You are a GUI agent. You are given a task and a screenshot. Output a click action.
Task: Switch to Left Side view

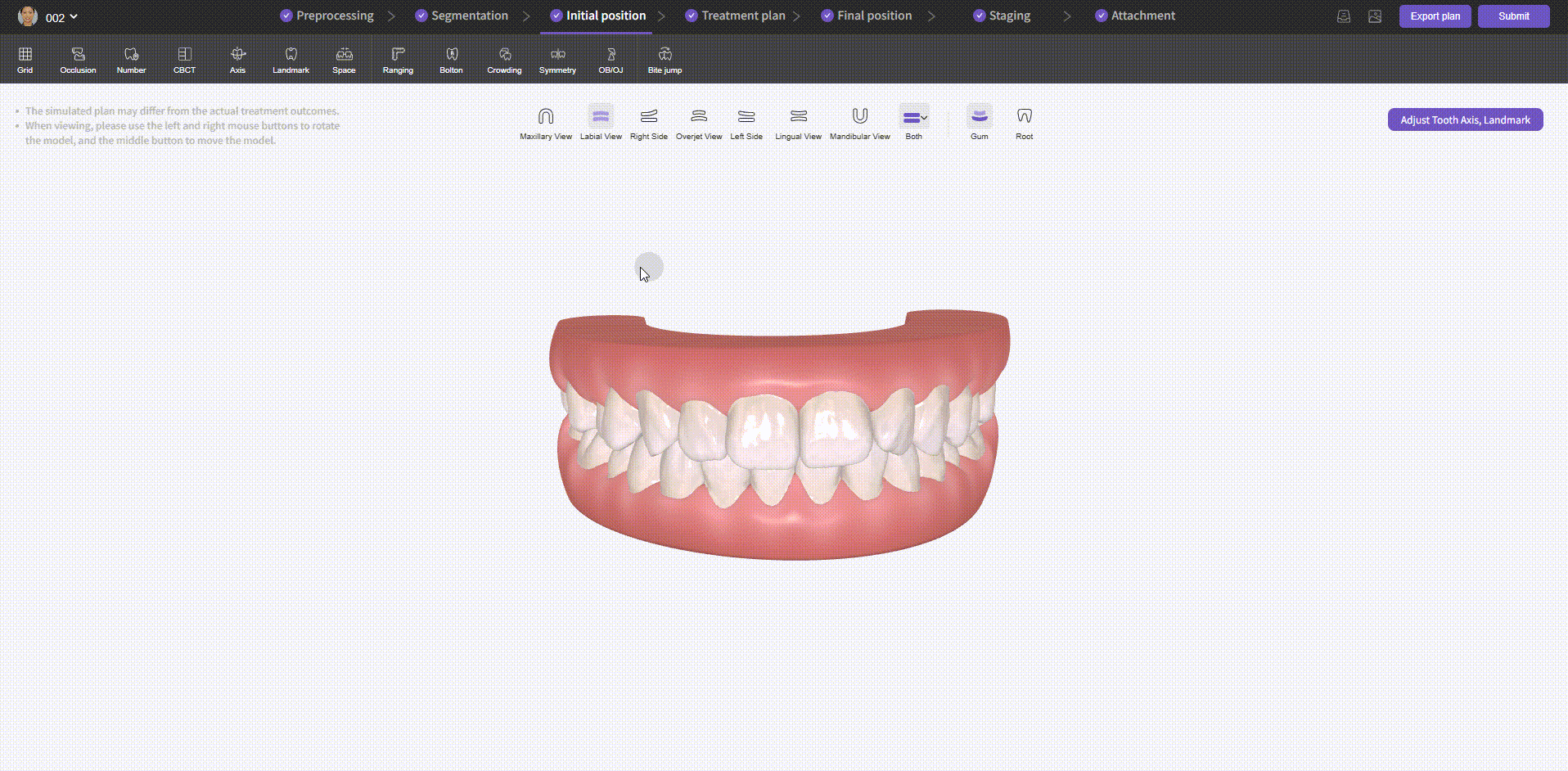click(746, 124)
